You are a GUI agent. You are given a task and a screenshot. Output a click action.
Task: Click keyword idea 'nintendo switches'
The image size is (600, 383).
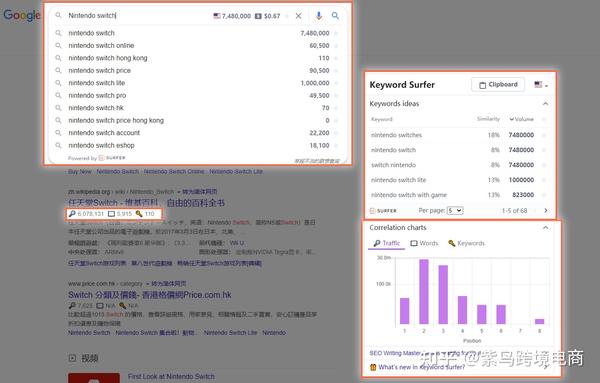pos(396,135)
